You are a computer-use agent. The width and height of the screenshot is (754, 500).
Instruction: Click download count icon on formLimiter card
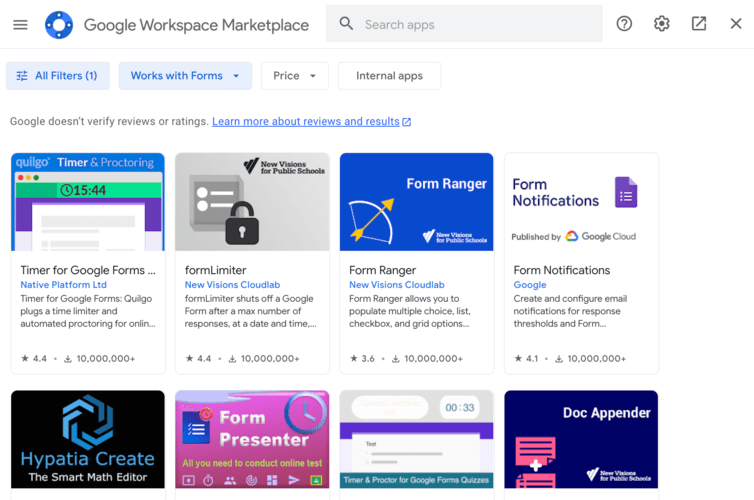tap(232, 359)
